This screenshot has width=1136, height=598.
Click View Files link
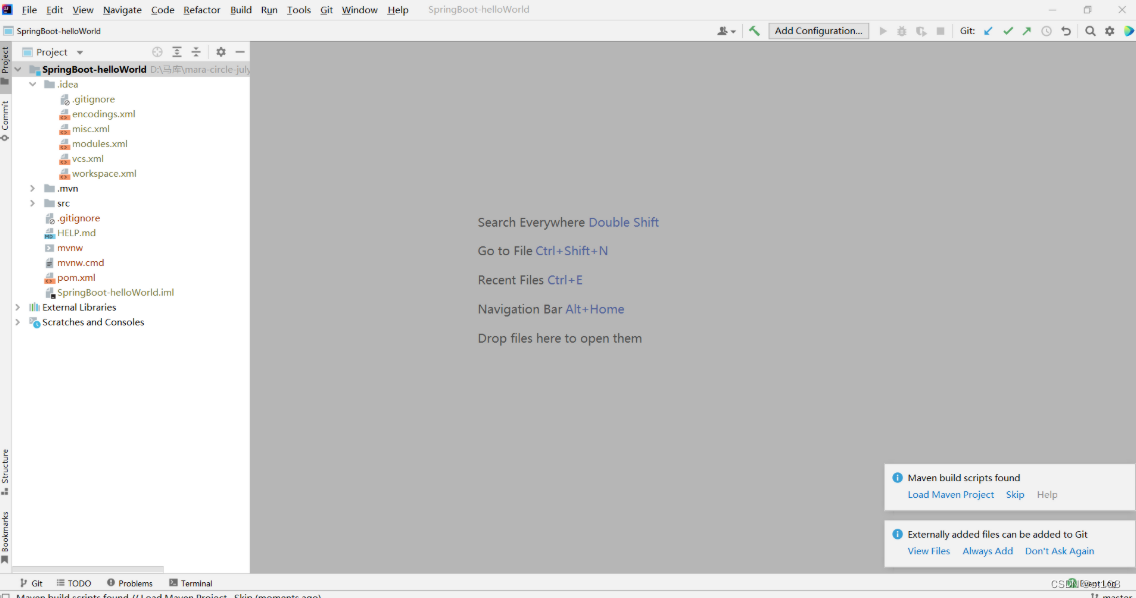pyautogui.click(x=929, y=551)
